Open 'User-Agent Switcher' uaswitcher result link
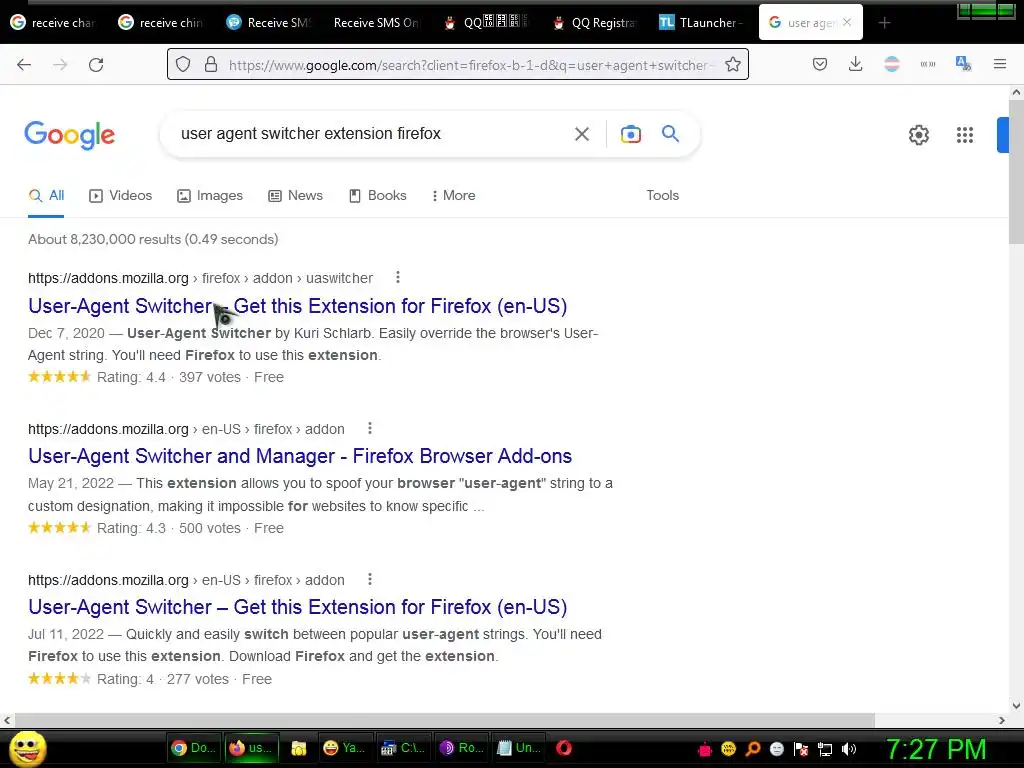Image resolution: width=1024 pixels, height=768 pixels. click(297, 306)
